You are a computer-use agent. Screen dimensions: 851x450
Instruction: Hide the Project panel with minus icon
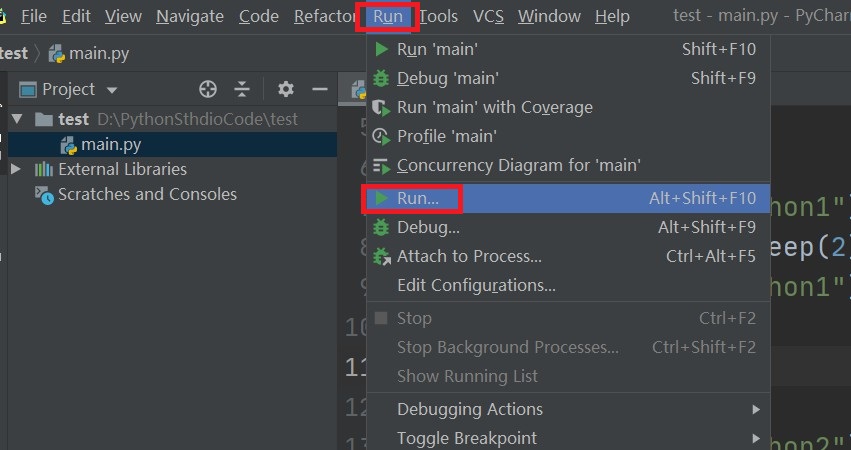(320, 89)
